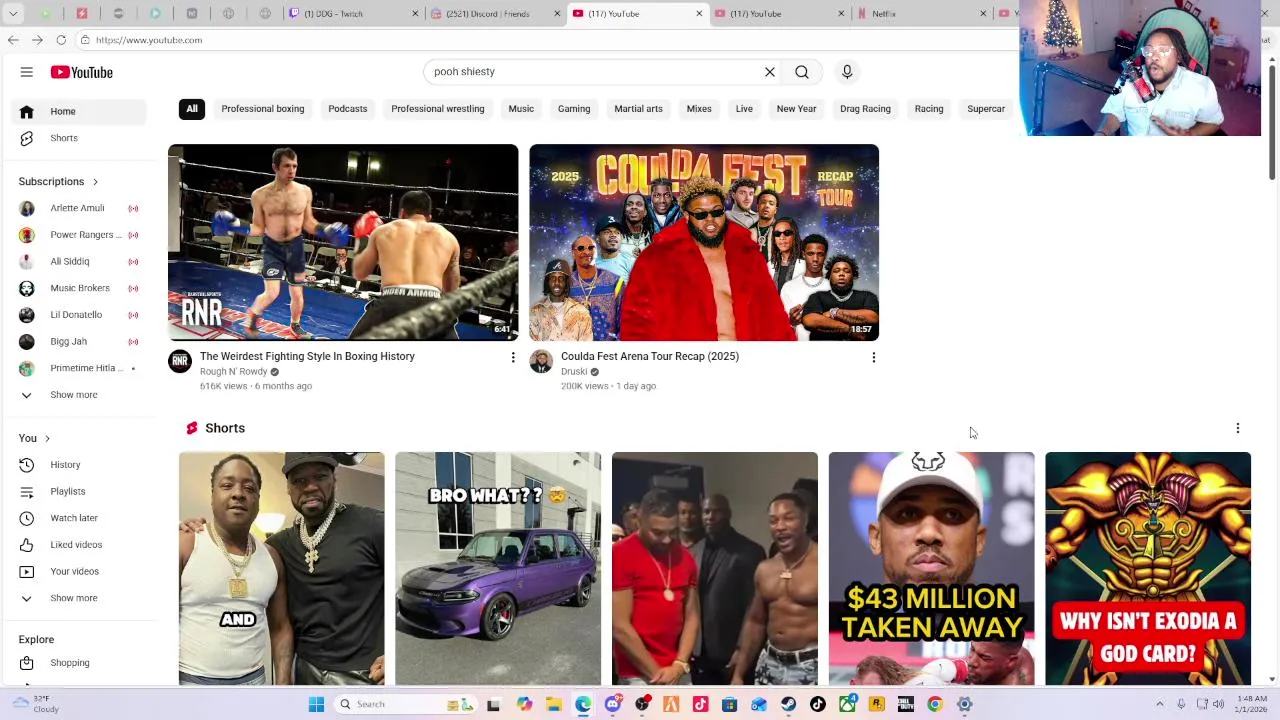Viewport: 1280px width, 720px height.
Task: Click the browser address bar URL
Action: pos(149,40)
